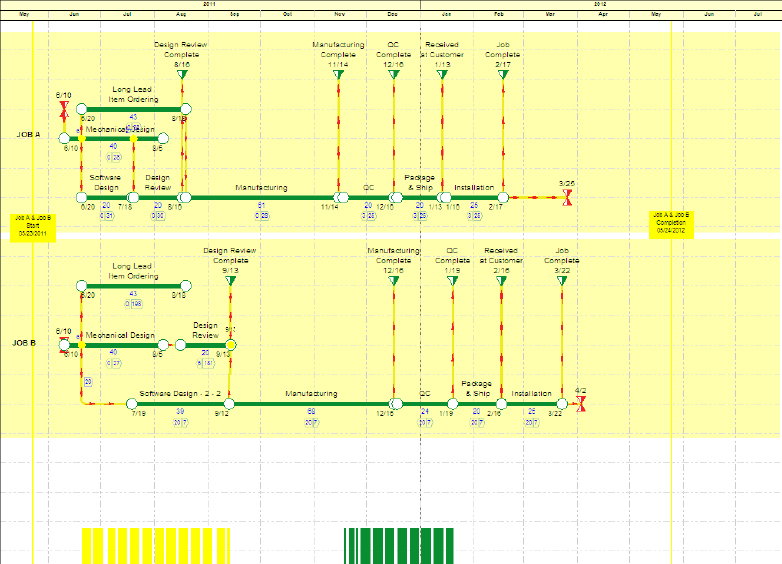This screenshot has height=564, width=782.
Task: Select Job B Mechanical Design activity bar
Action: pos(113,345)
